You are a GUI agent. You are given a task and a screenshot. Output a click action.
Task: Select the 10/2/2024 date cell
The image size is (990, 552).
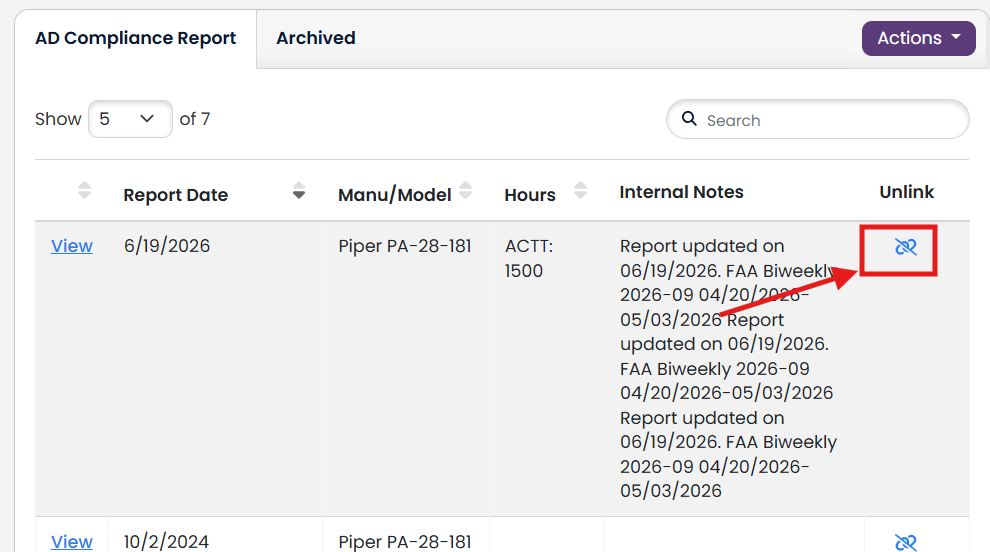(166, 541)
